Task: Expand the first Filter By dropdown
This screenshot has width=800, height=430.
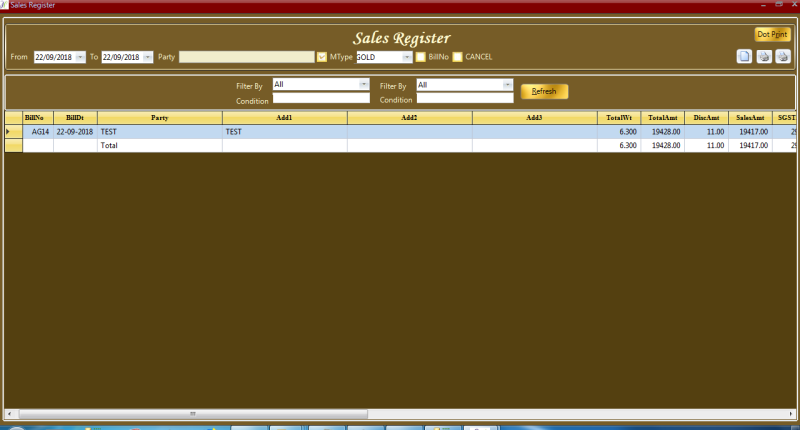Action: [x=364, y=85]
